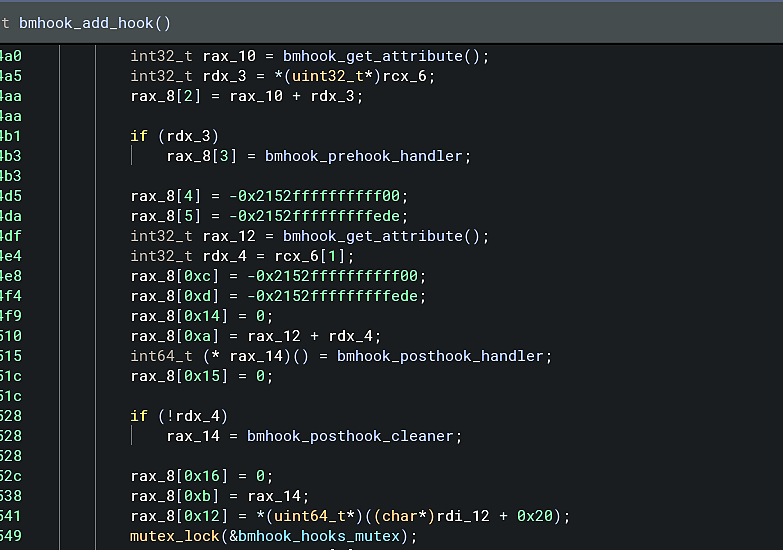This screenshot has width=783, height=550.
Task: Select the -0x2152ffffffffff00 constant on rax_8[0xc] line
Action: tap(332, 276)
